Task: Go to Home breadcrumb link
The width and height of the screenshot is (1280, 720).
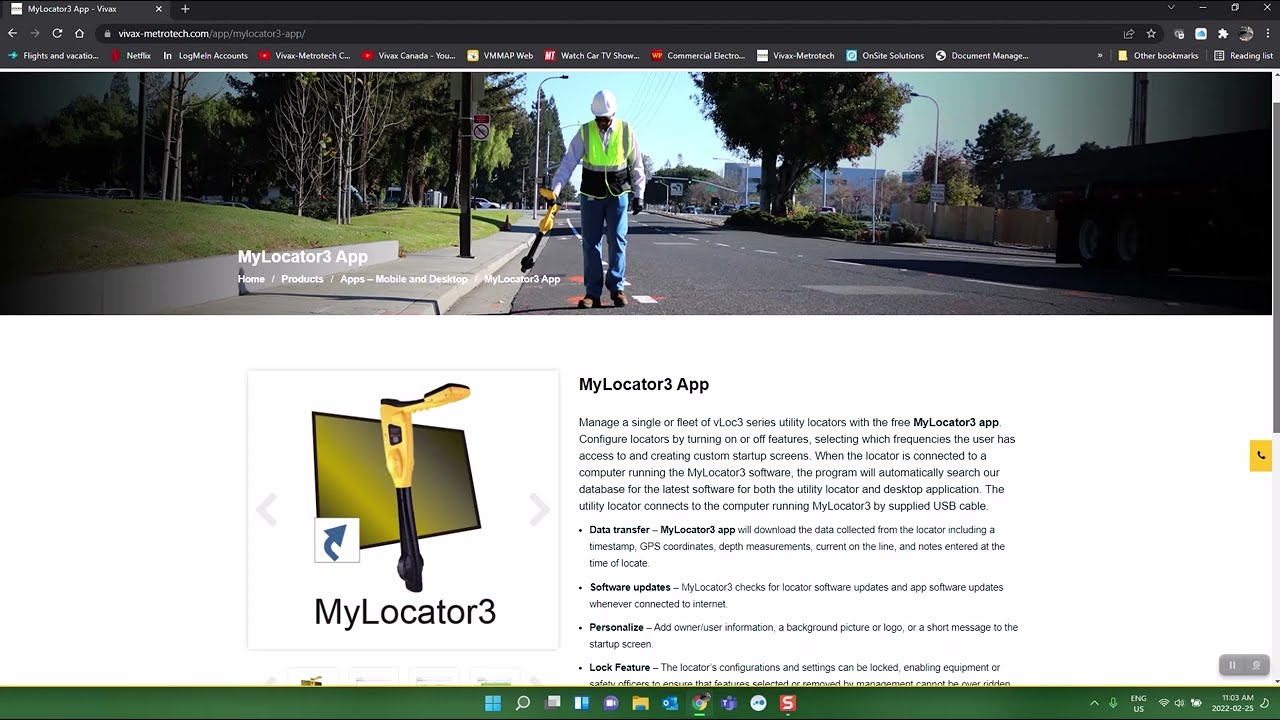Action: point(251,279)
